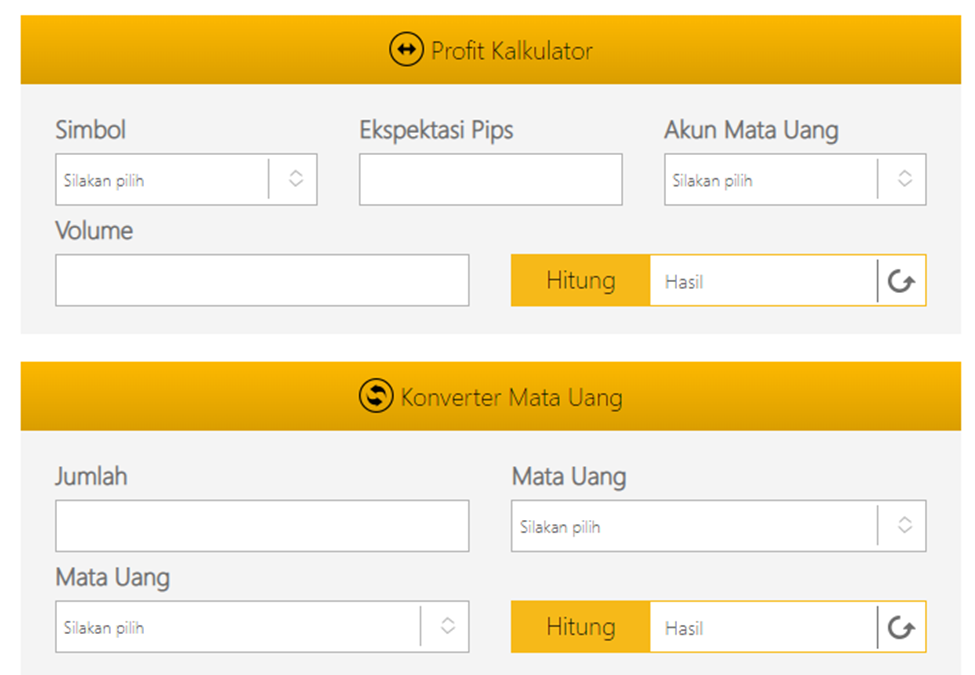Focus the Ekspektasi Pips input field
This screenshot has width=975, height=675.
click(491, 180)
